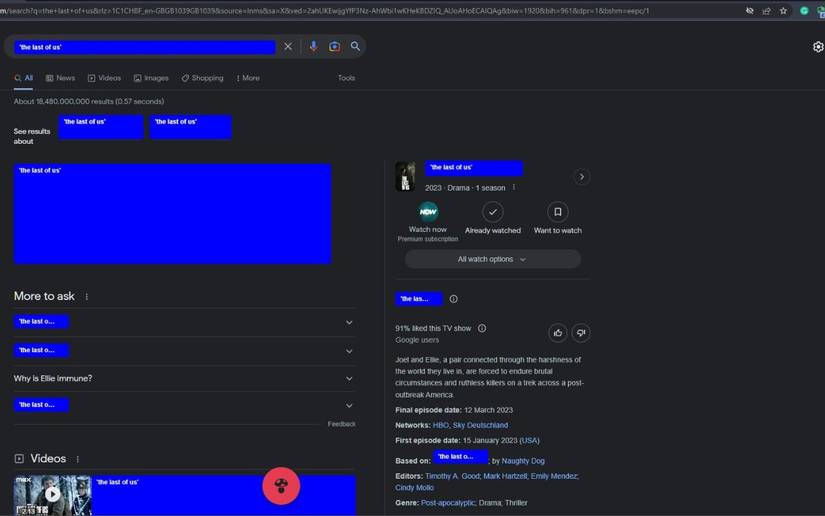
Task: Open search by image camera icon
Action: coord(334,46)
